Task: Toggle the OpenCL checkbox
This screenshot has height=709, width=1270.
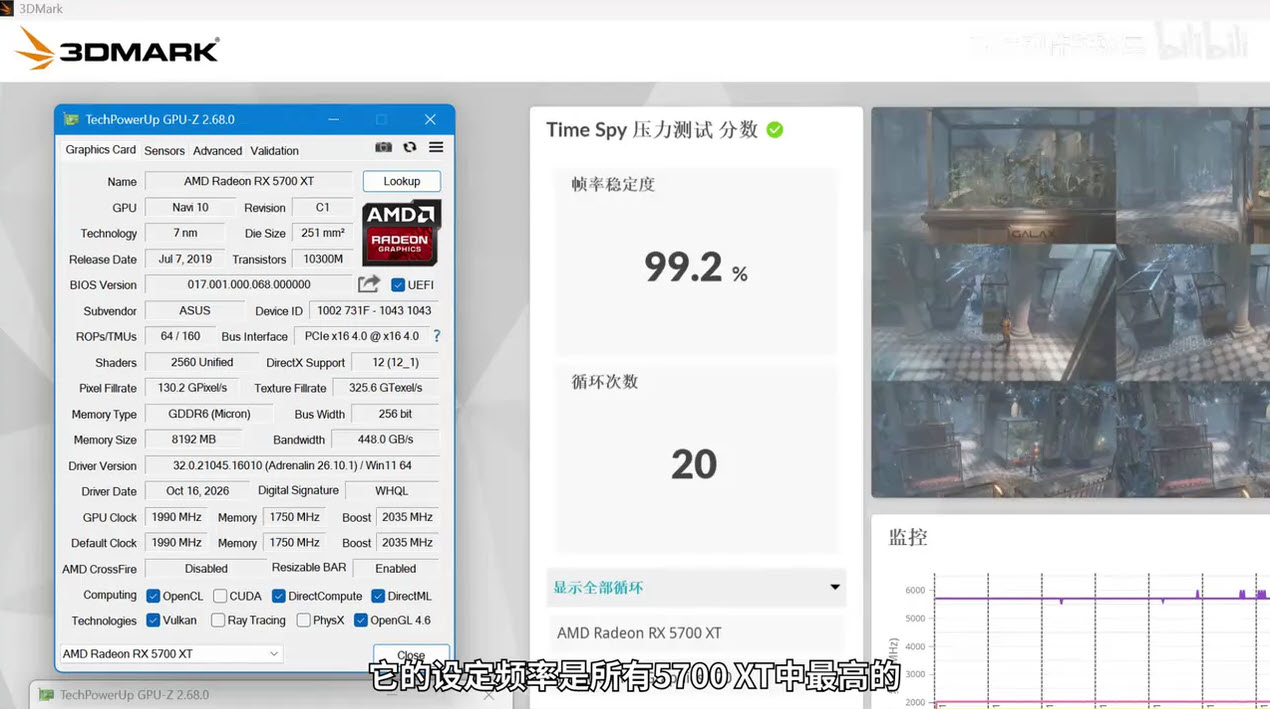Action: click(153, 596)
